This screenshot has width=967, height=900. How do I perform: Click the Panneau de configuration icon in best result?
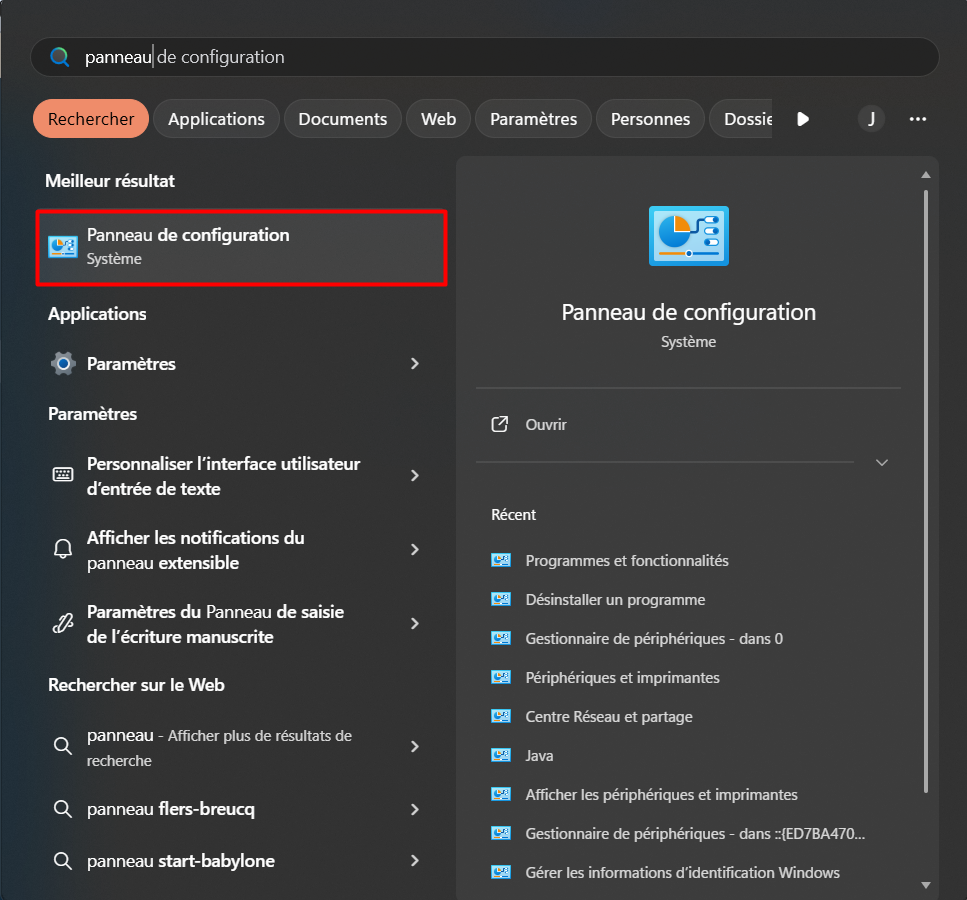click(63, 247)
